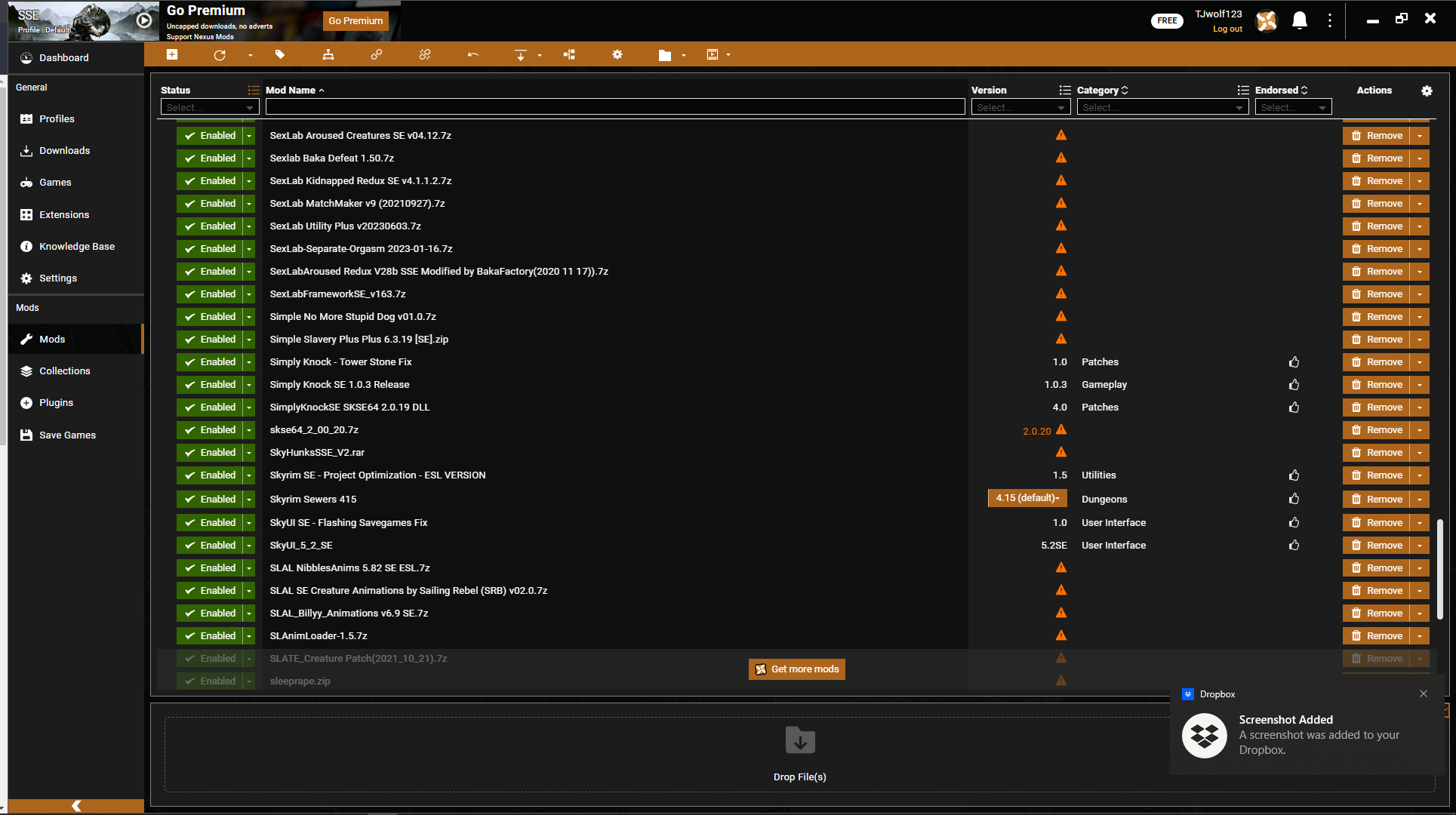Click the Get more mods button
The height and width of the screenshot is (815, 1456).
coord(796,669)
